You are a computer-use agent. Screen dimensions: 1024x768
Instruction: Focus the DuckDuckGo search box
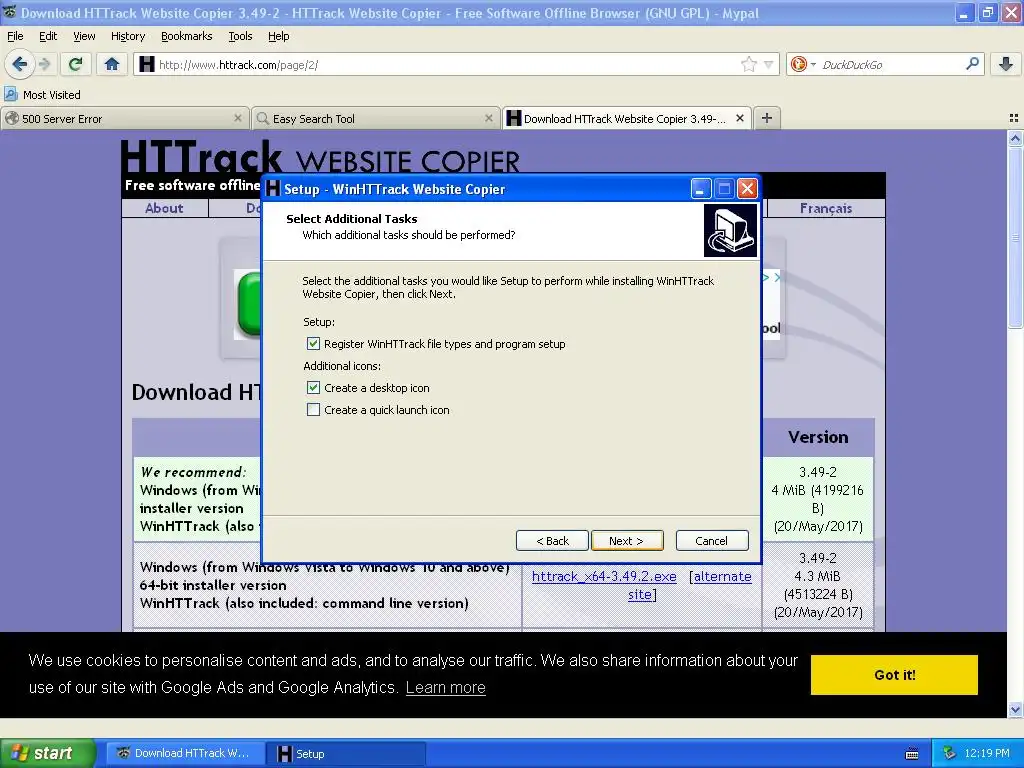click(890, 64)
